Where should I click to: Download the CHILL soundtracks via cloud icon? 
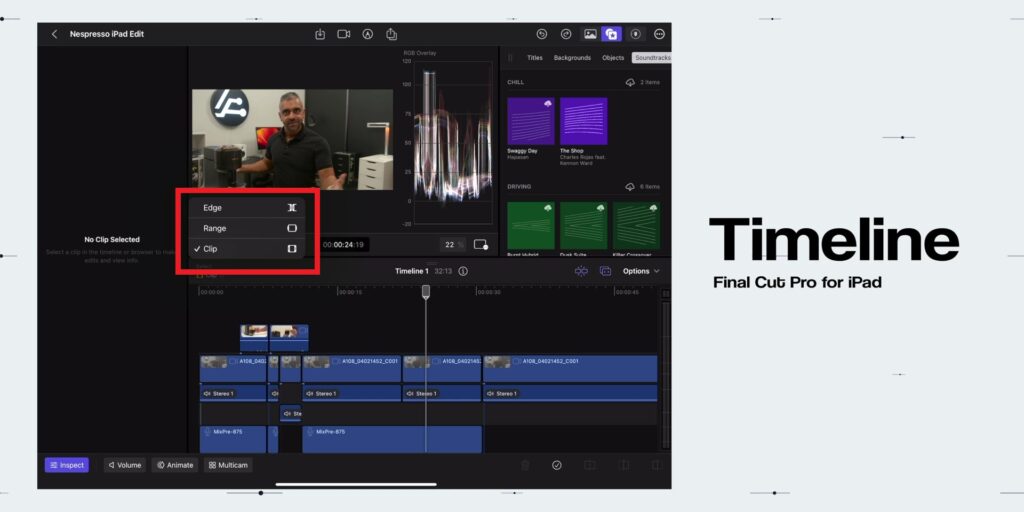[x=630, y=83]
